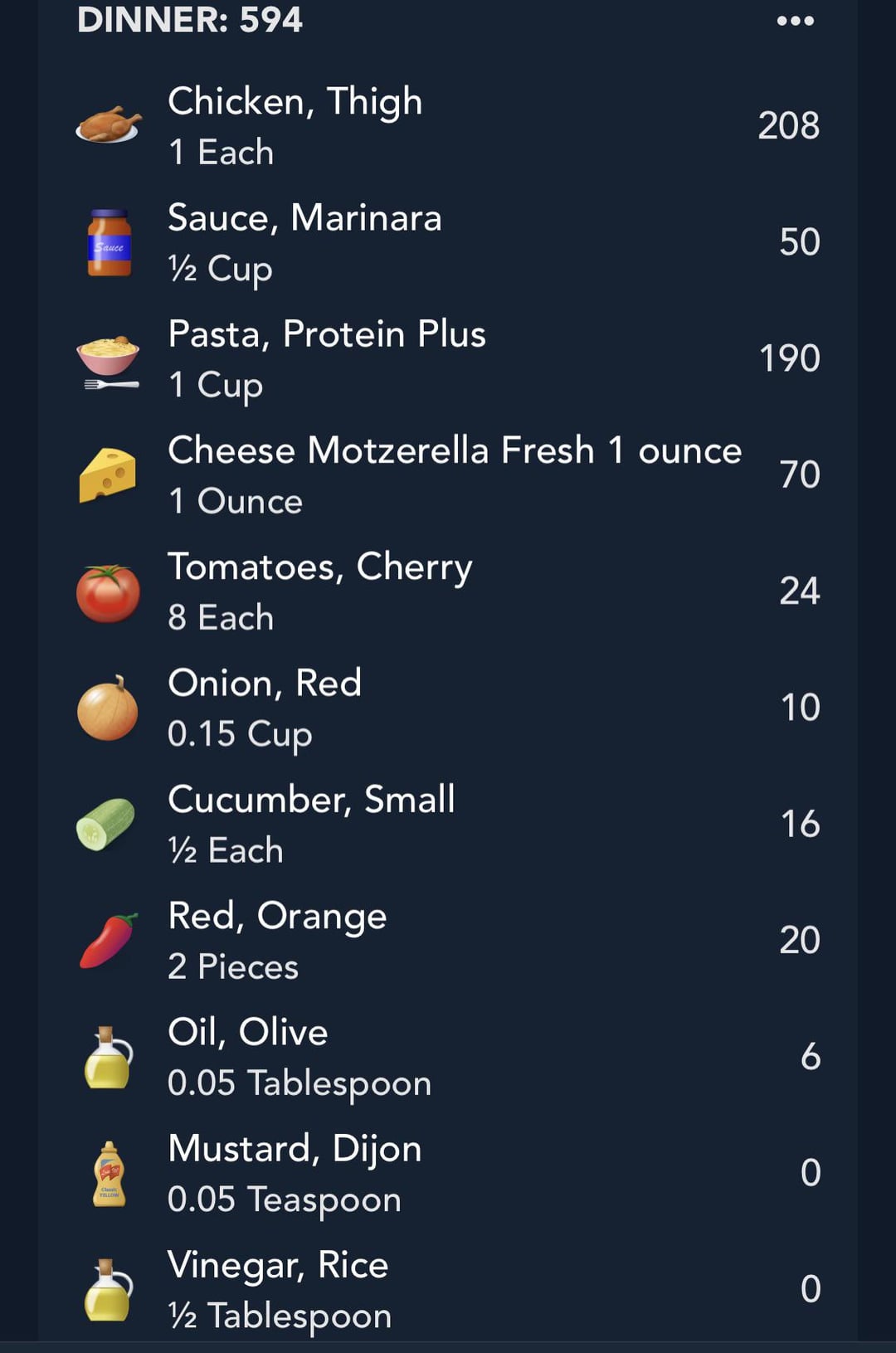Tap the marinara sauce jar icon

(x=110, y=242)
